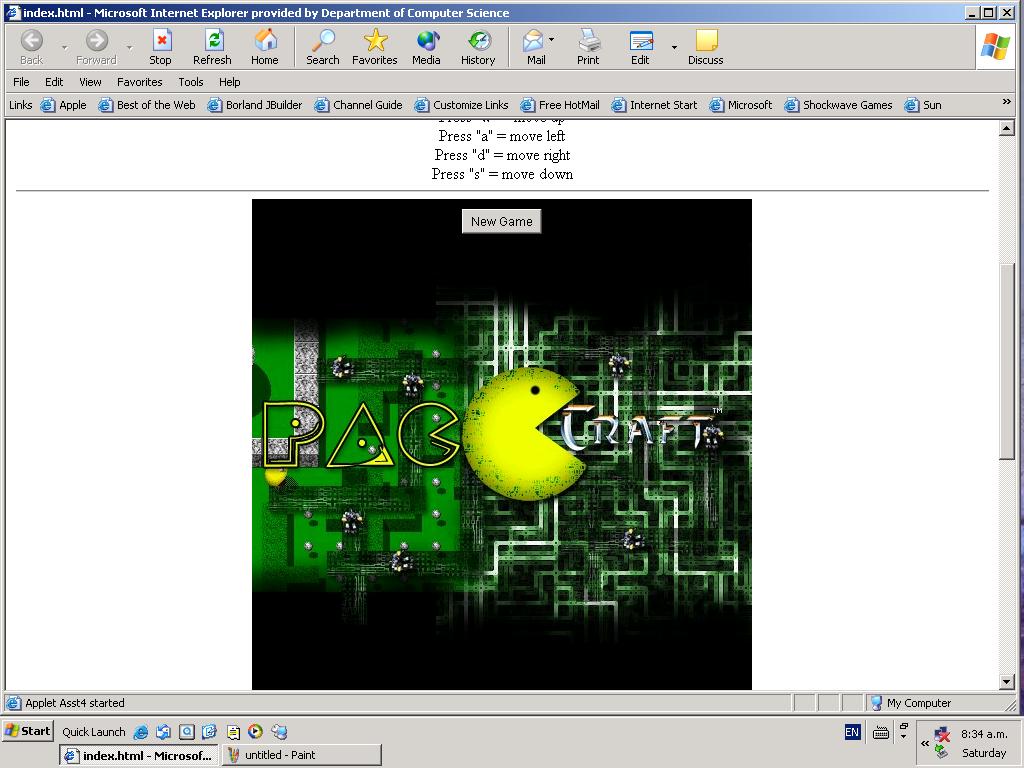Click the greyed Forward arrow icon

96,40
